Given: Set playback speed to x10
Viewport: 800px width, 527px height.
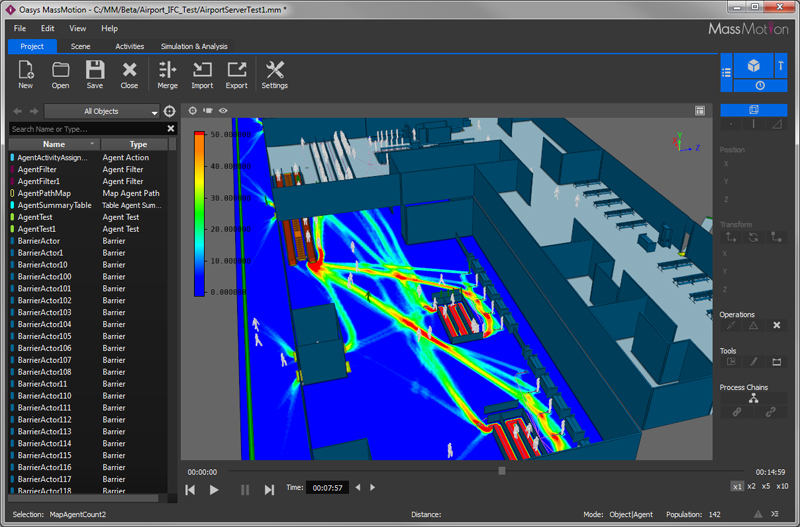Looking at the screenshot, I should click(x=782, y=487).
